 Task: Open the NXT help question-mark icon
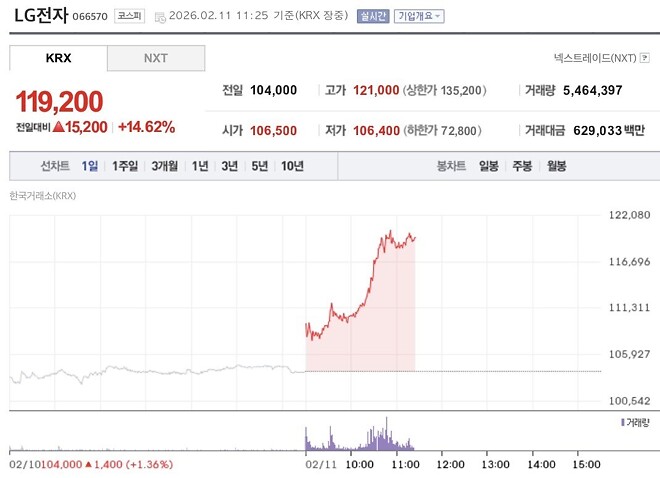pyautogui.click(x=644, y=58)
